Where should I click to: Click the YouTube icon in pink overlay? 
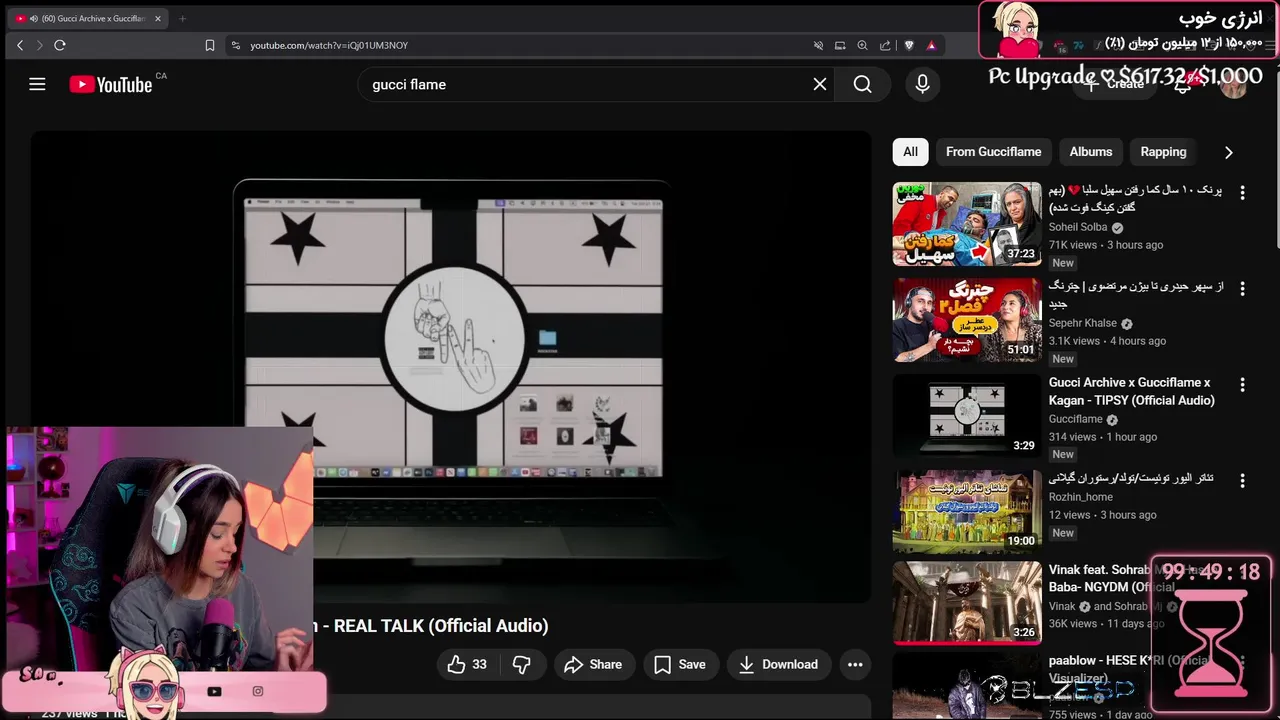(x=214, y=691)
